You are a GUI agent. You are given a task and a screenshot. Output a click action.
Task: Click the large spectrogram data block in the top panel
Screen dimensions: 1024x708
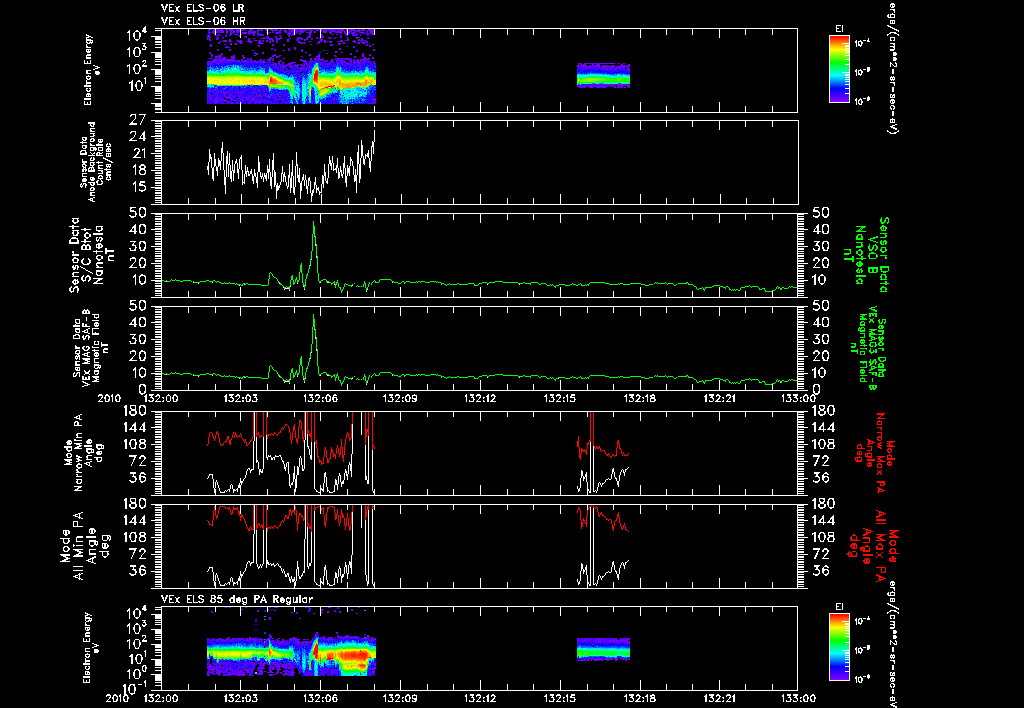click(291, 67)
